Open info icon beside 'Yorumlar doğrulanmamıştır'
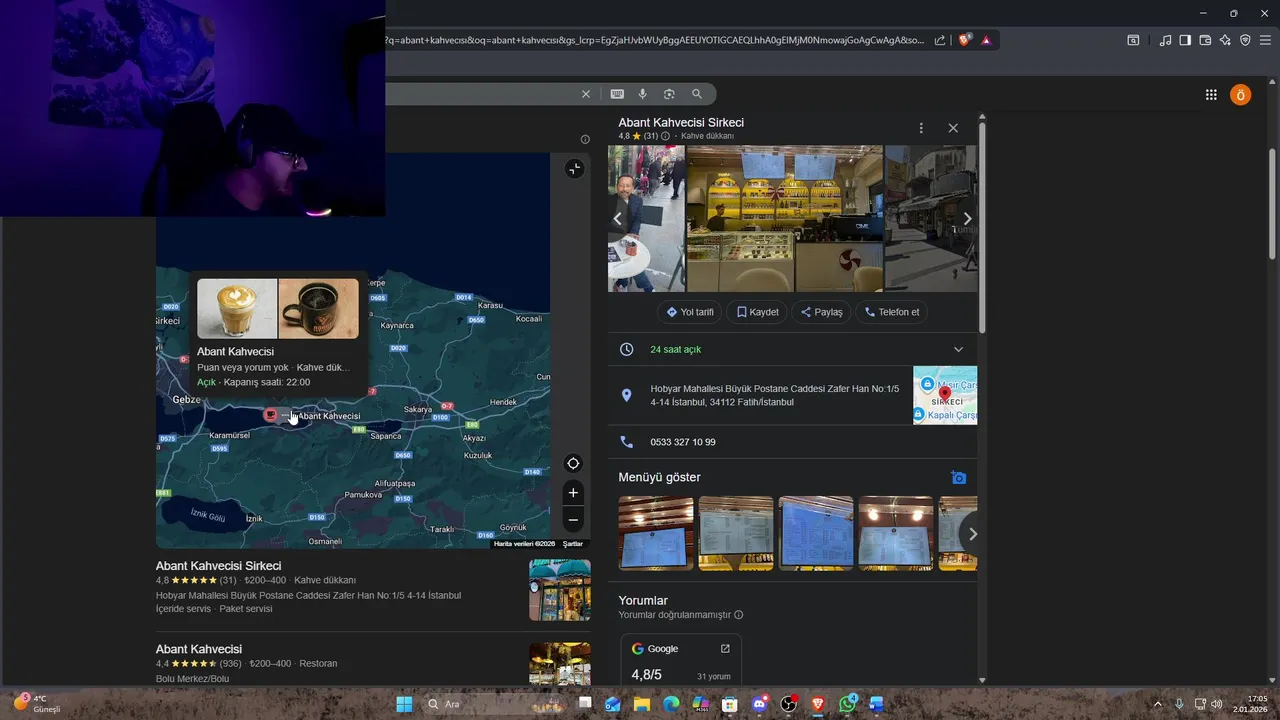The image size is (1280, 720). coord(739,615)
